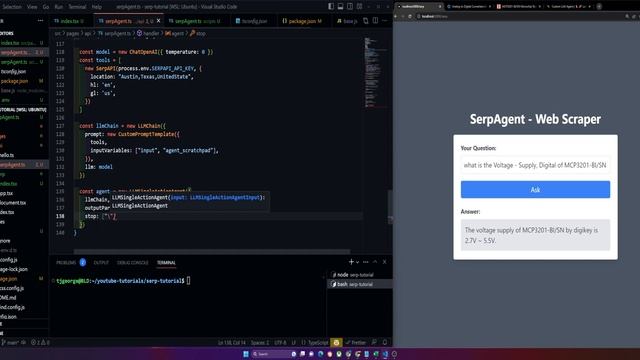Open the Help menu in VS Code
Viewport: 640px width, 360px height.
pyautogui.click(x=96, y=7)
